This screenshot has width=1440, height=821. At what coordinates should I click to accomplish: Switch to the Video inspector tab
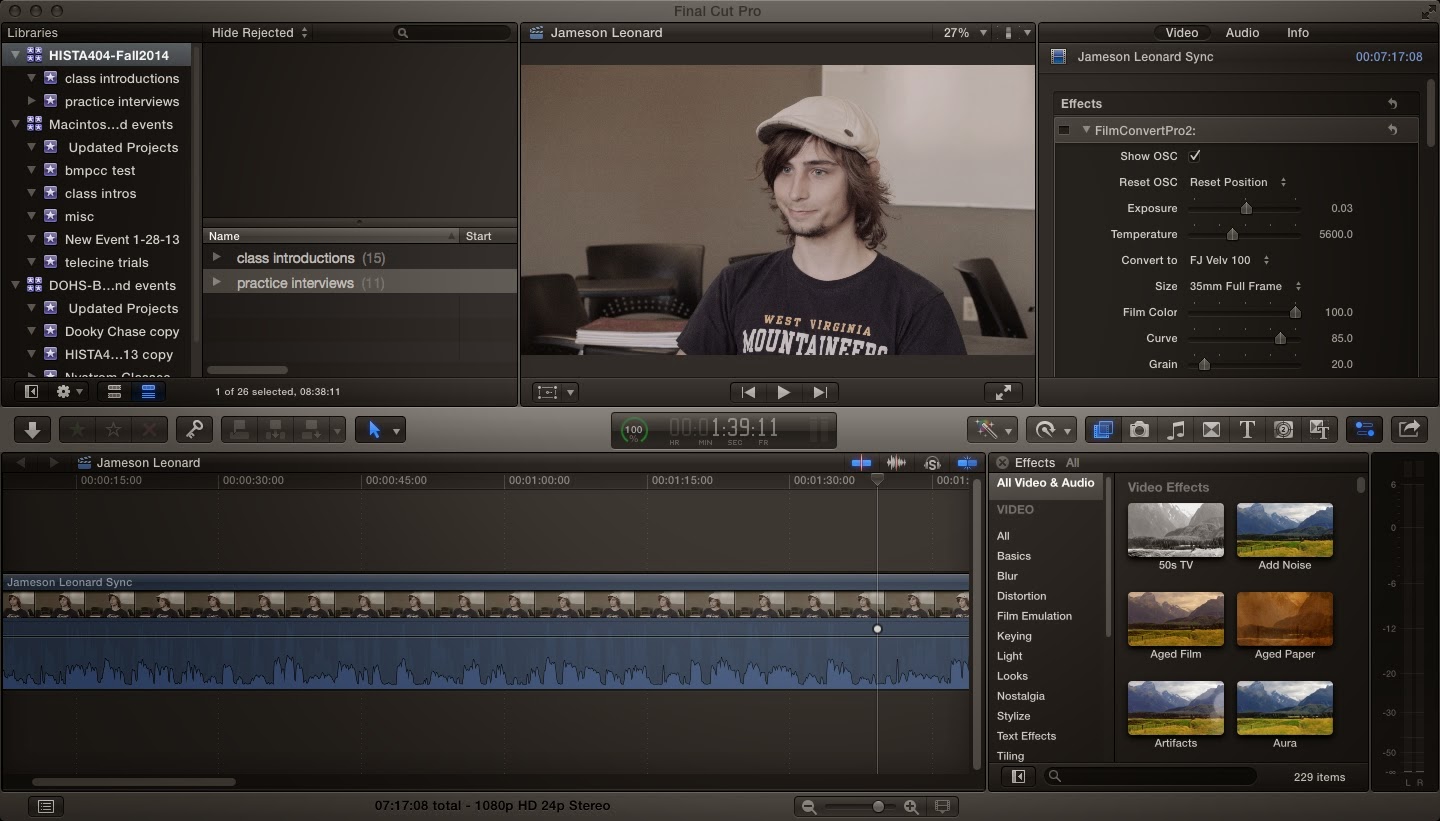[1181, 33]
